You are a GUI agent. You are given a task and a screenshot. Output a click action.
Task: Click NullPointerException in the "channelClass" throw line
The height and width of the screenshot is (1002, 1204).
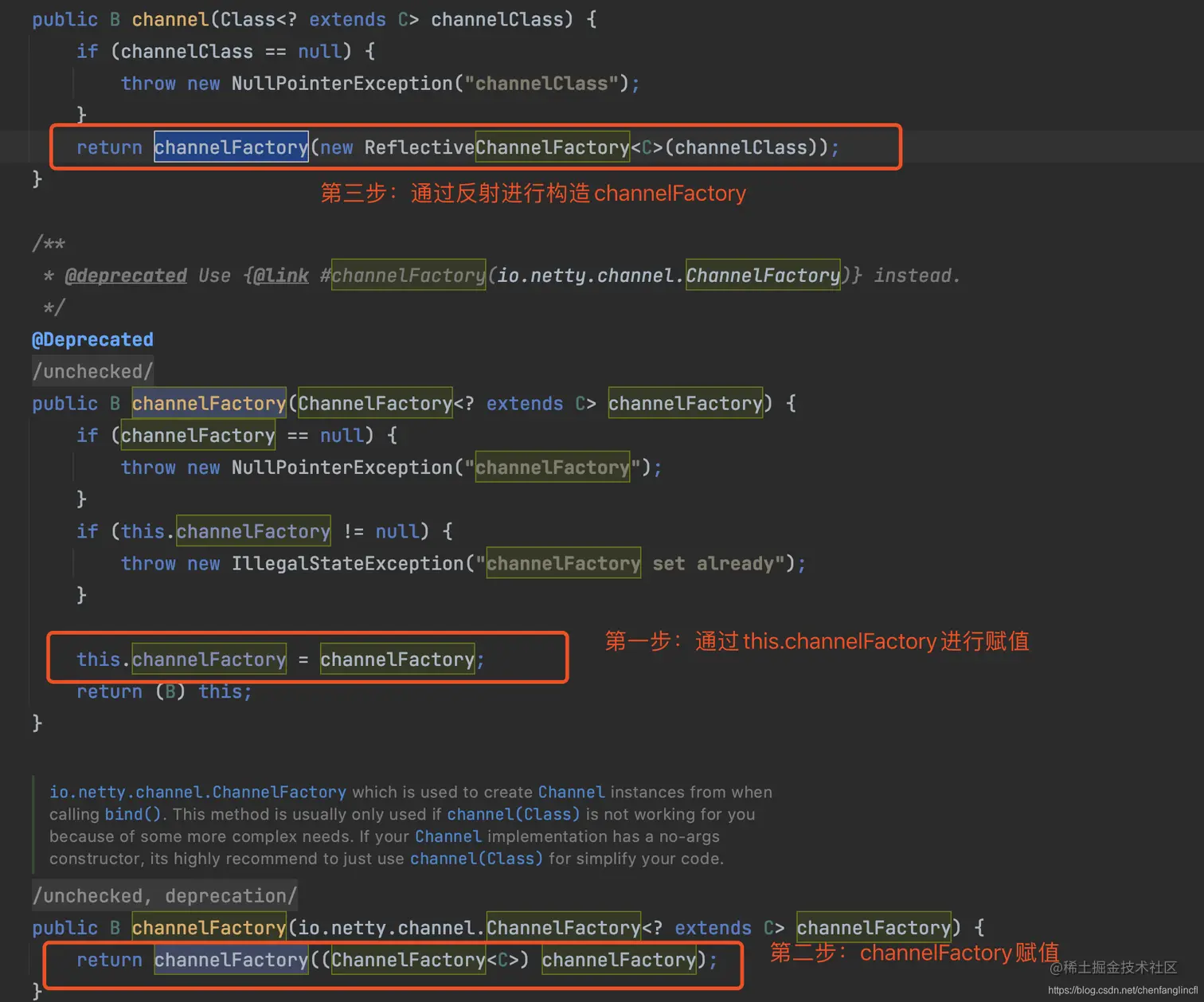(342, 84)
